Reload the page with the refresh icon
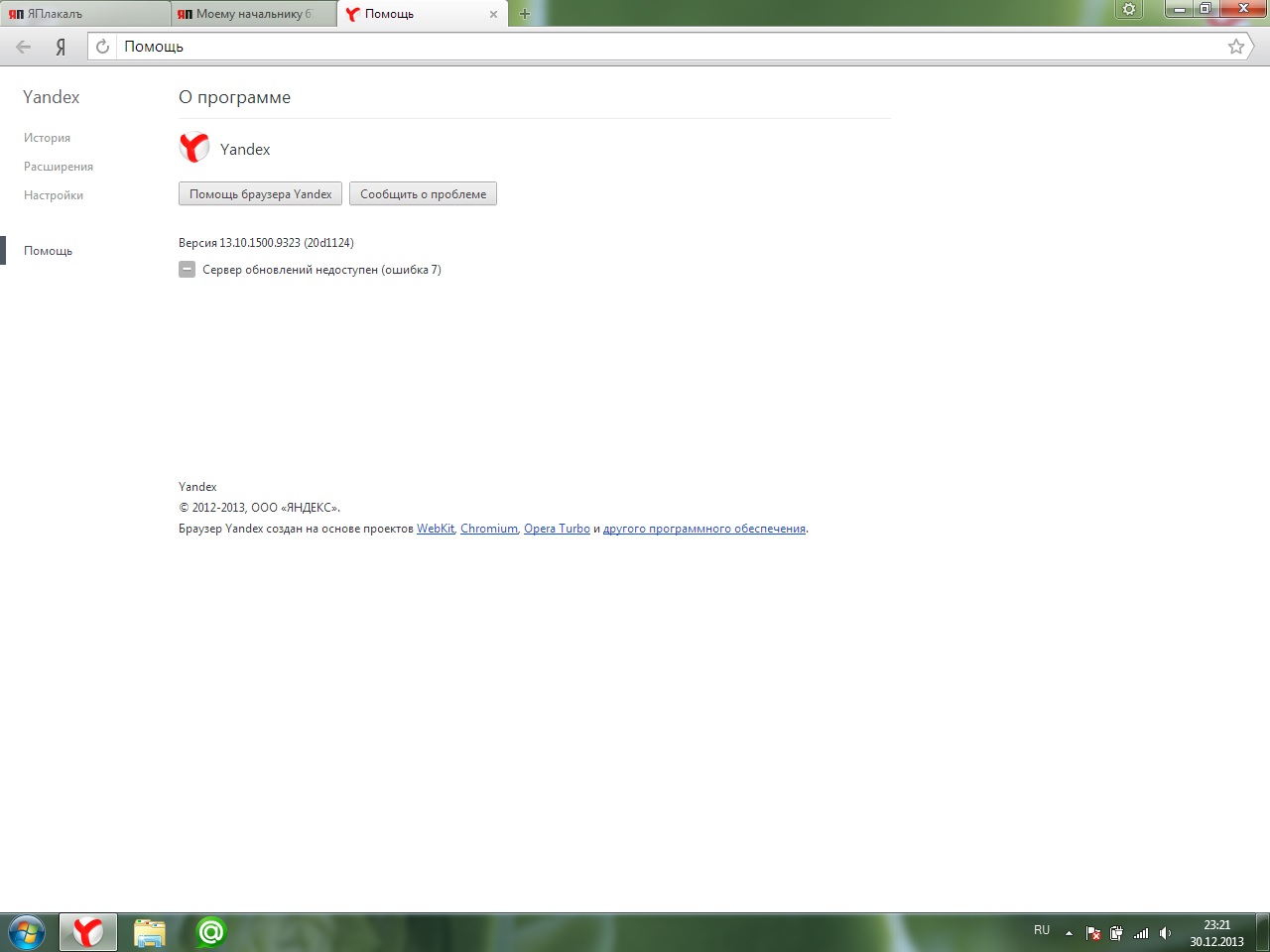This screenshot has width=1270, height=952. (x=102, y=47)
